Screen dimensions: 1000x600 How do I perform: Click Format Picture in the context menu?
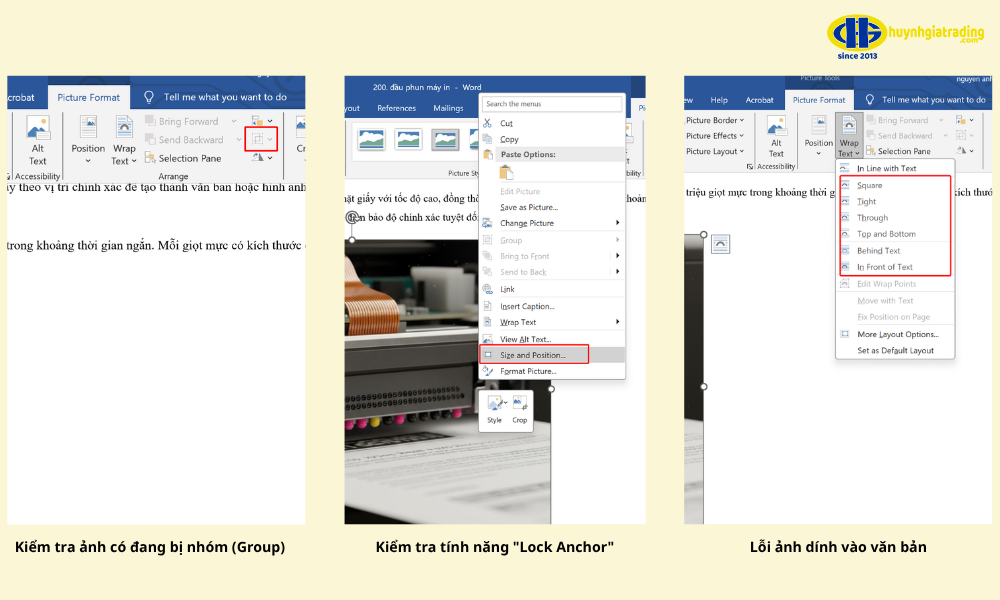[528, 371]
